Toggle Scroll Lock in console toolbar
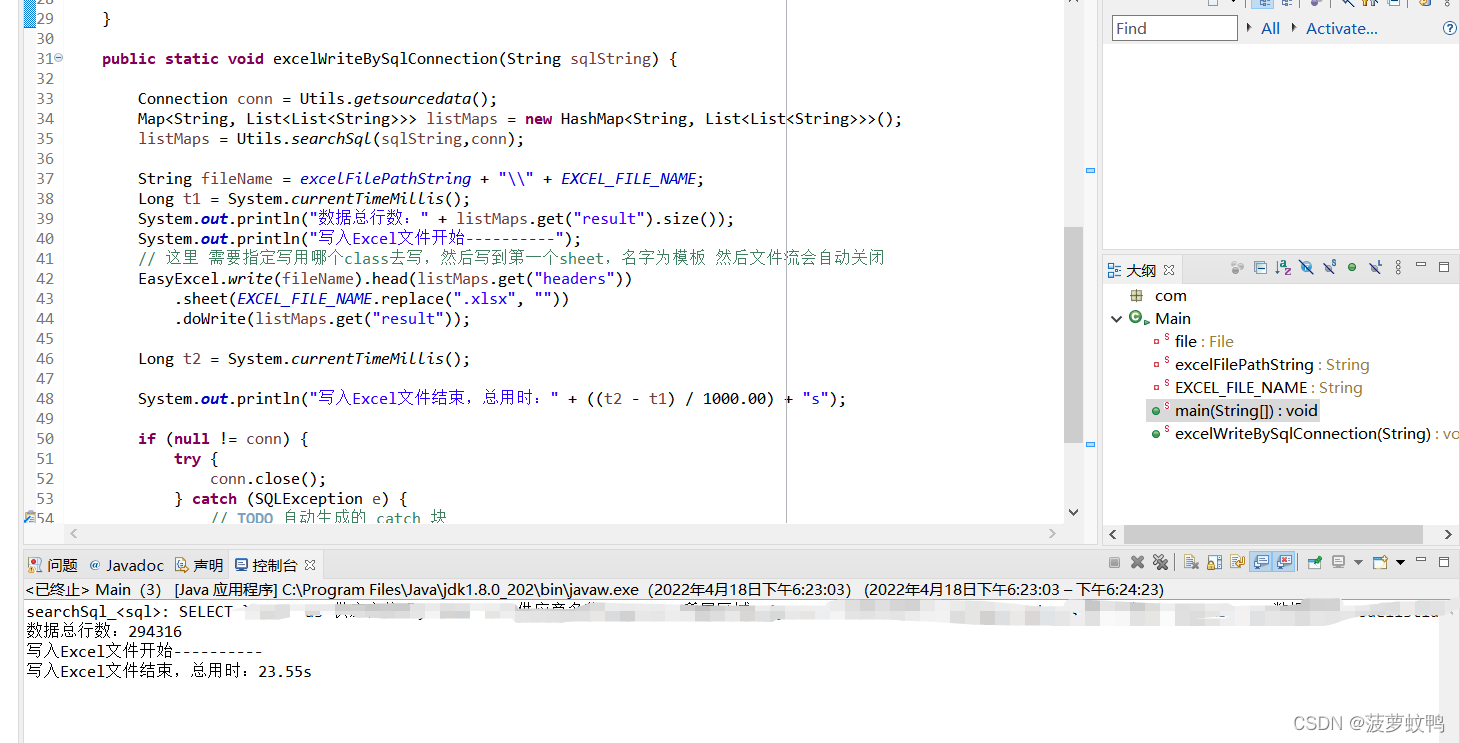This screenshot has width=1460, height=743. [1215, 562]
